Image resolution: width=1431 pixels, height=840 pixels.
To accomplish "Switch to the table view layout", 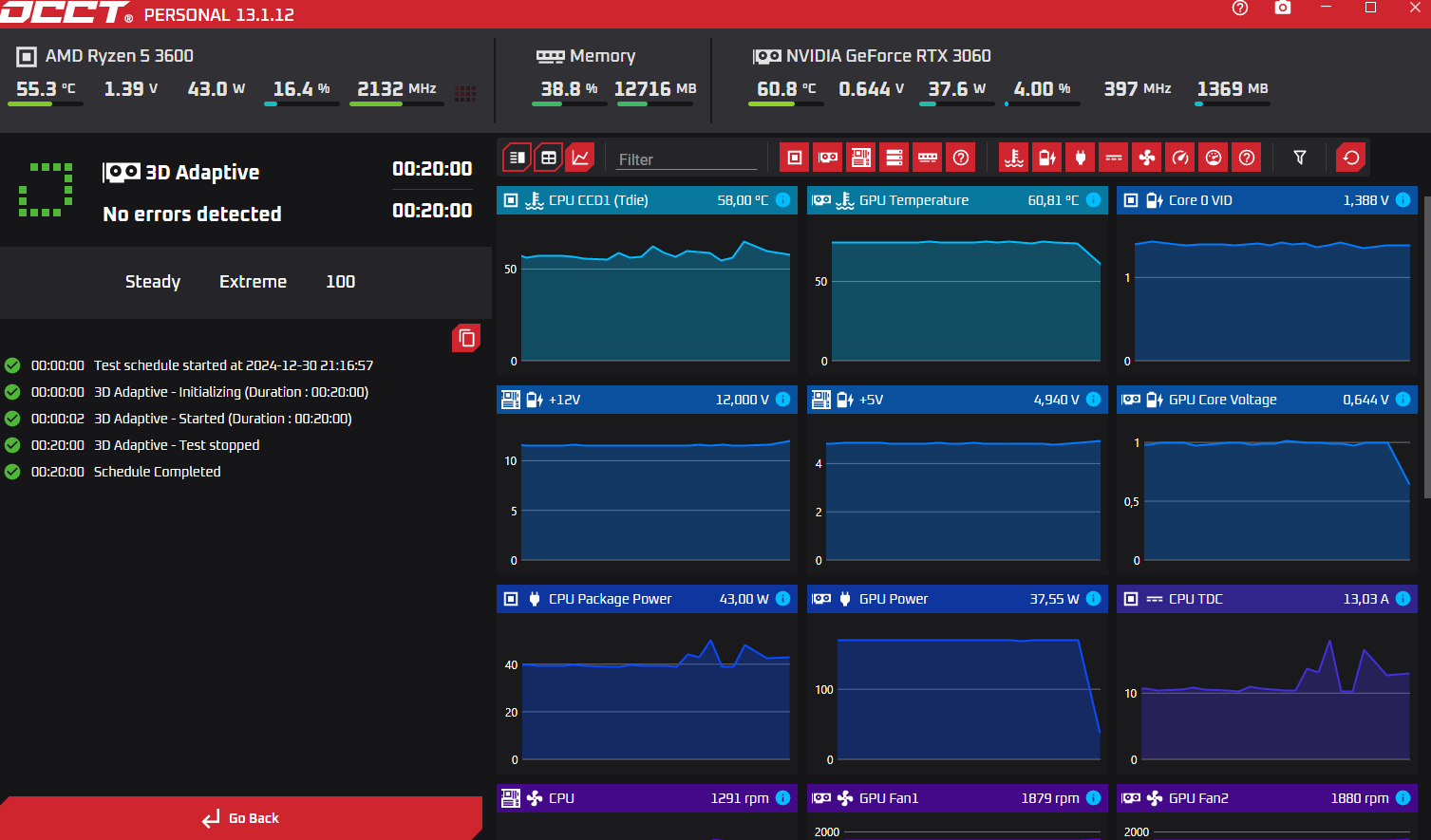I will tap(549, 158).
